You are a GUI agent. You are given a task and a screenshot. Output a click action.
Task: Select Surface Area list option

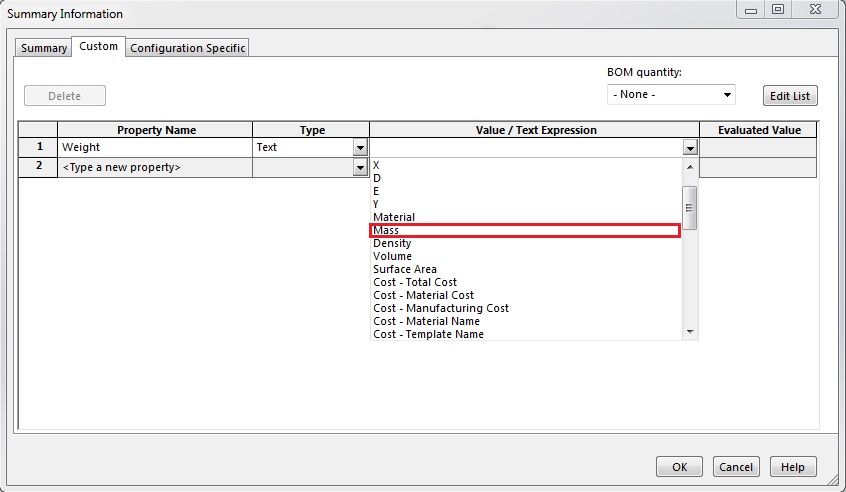coord(404,270)
